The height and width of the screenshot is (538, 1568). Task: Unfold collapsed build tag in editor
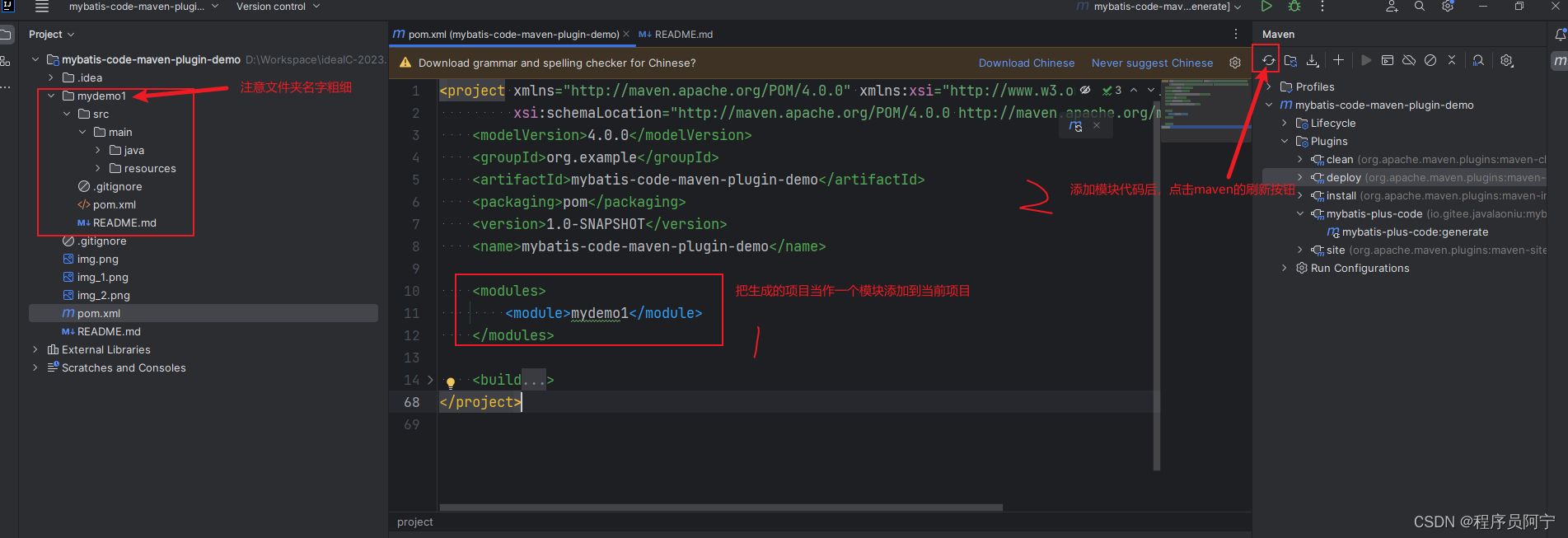(430, 380)
